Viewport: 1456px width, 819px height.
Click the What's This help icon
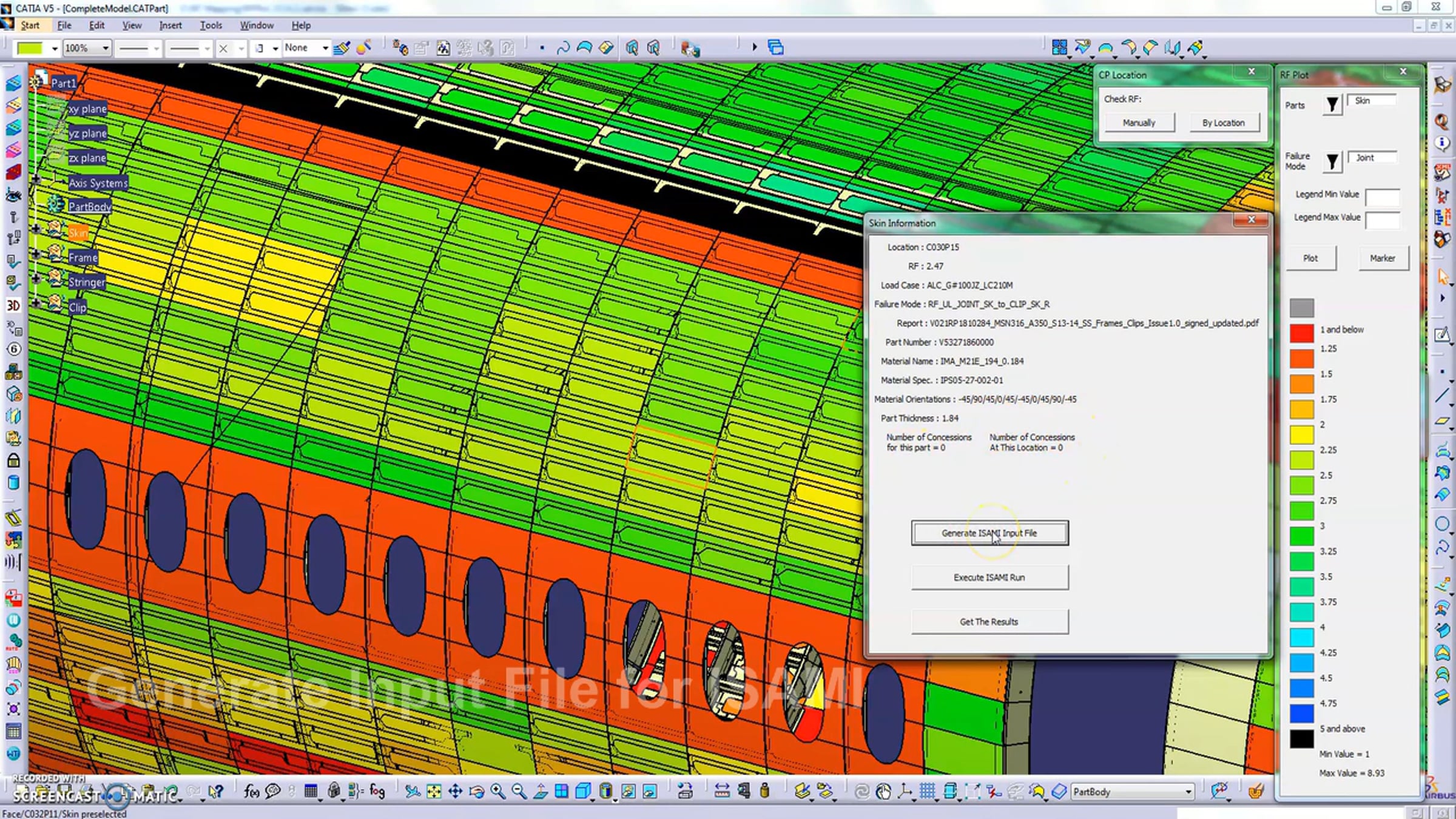pyautogui.click(x=216, y=791)
